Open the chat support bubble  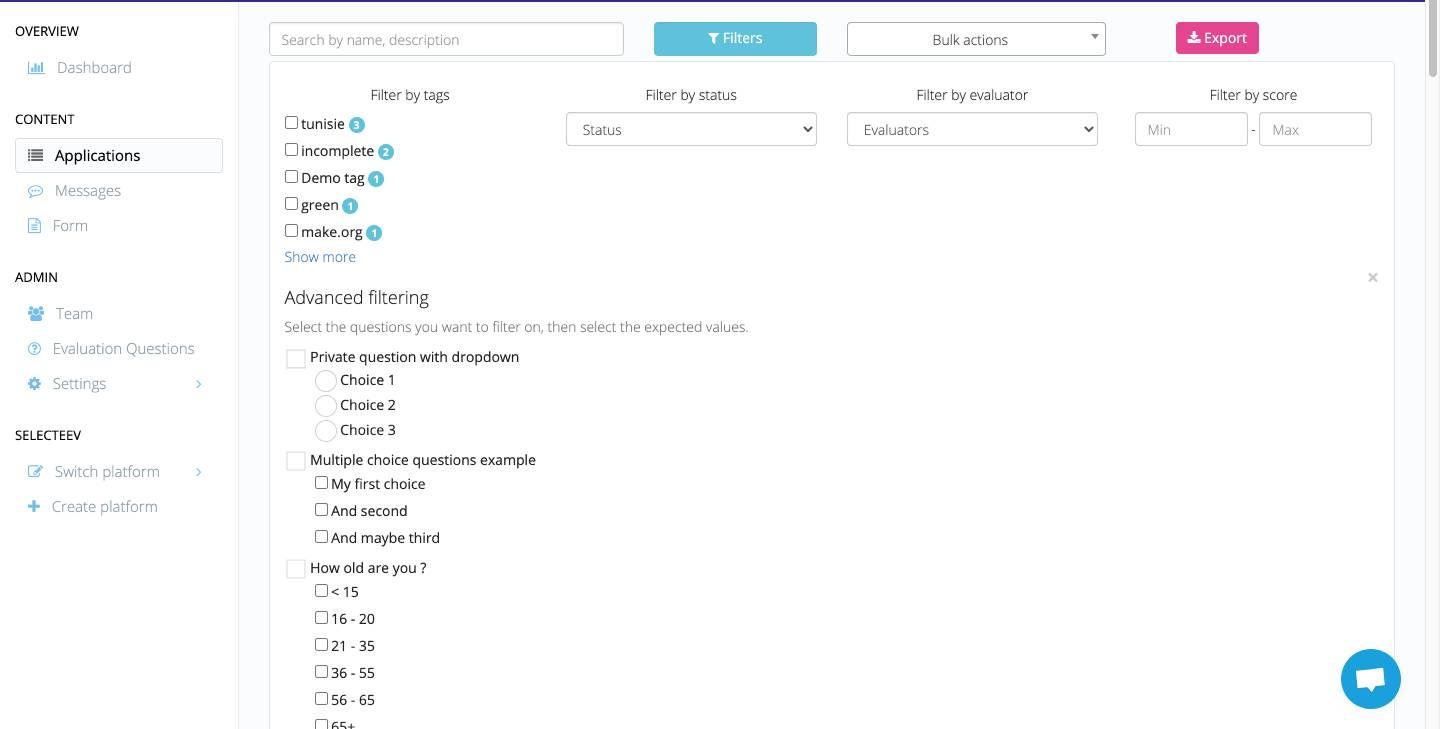pos(1370,679)
